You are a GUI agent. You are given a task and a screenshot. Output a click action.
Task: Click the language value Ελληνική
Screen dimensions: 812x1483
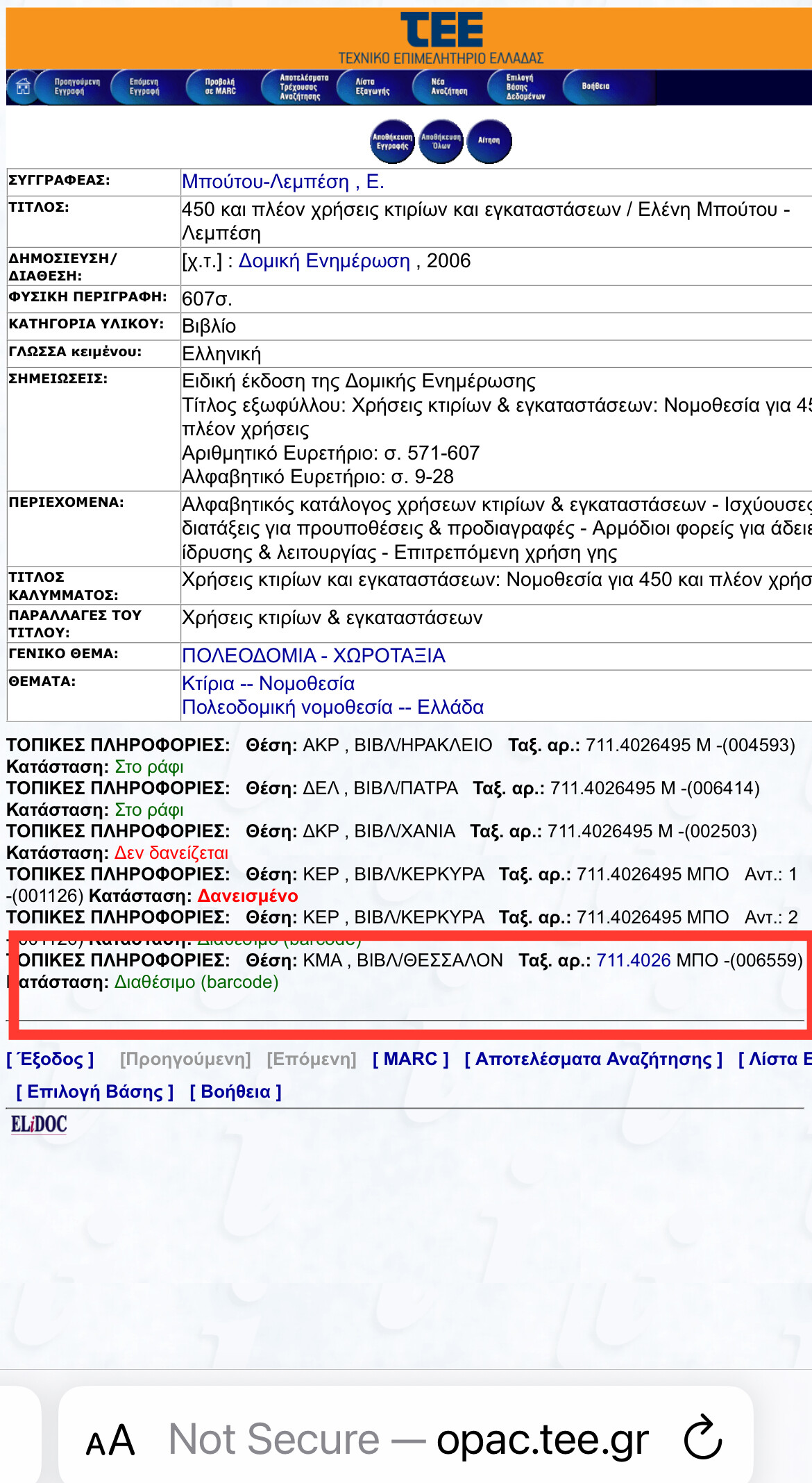click(x=221, y=354)
